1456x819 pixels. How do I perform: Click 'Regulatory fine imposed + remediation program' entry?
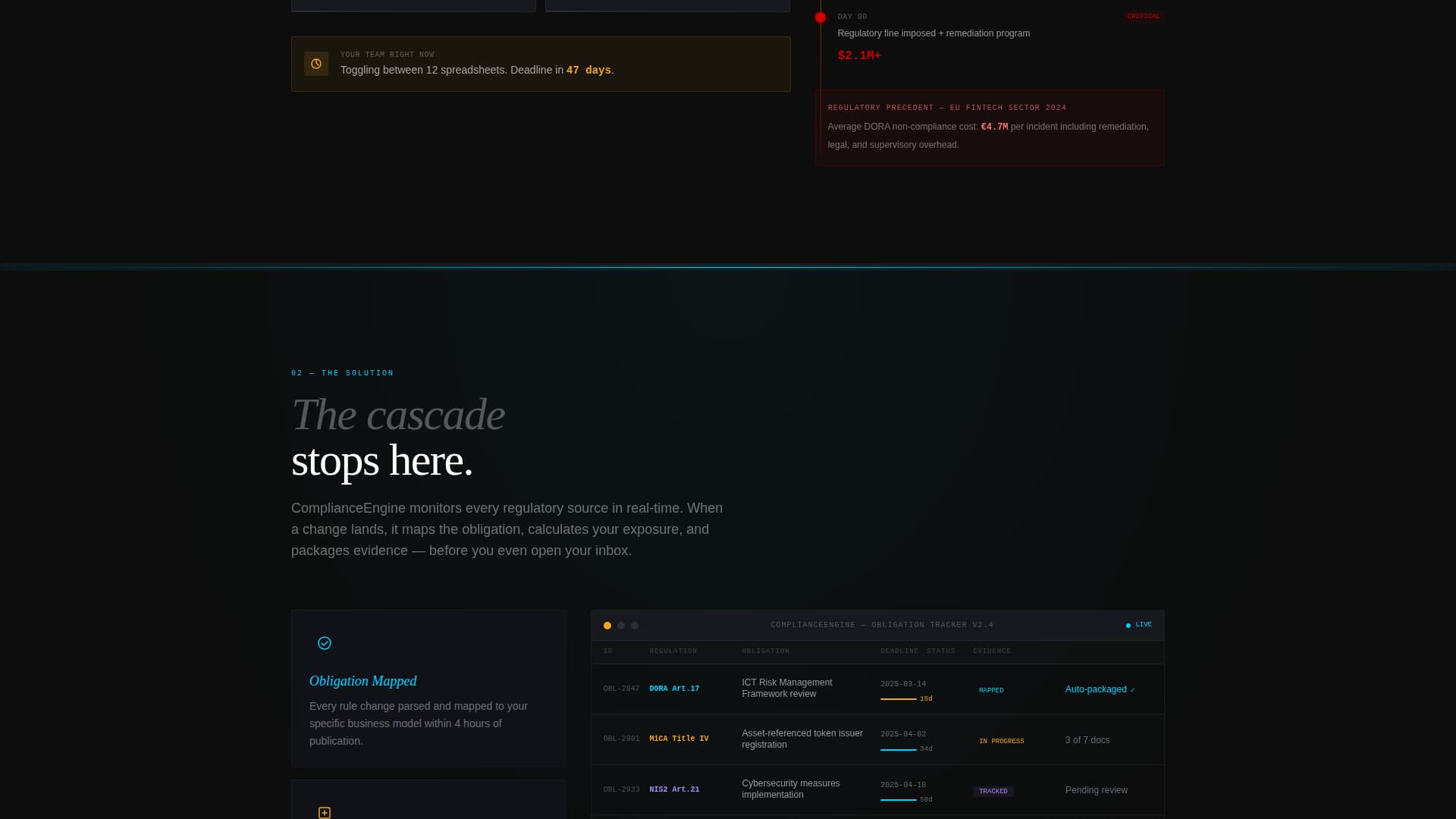click(934, 33)
